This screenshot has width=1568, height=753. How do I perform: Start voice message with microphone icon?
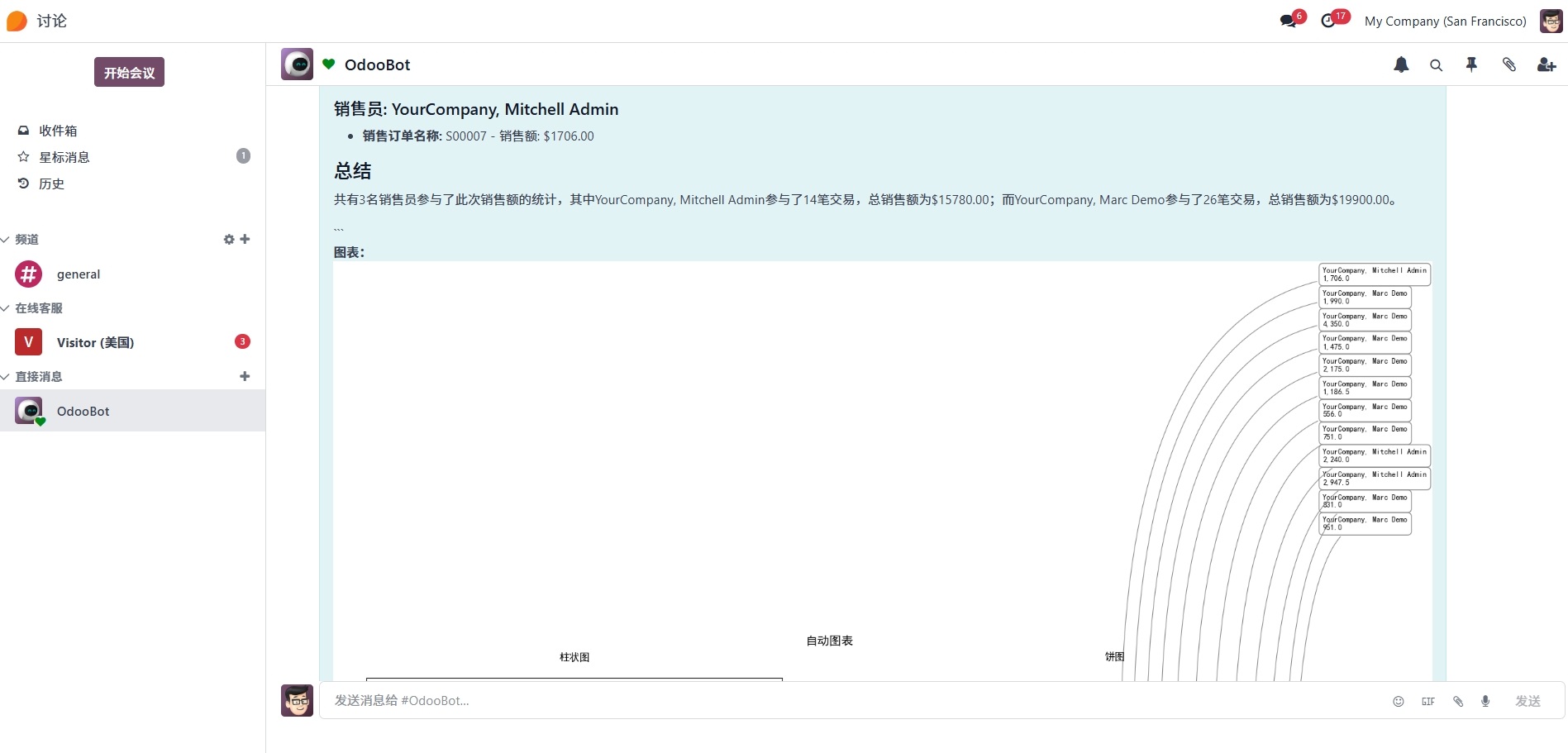tap(1485, 701)
